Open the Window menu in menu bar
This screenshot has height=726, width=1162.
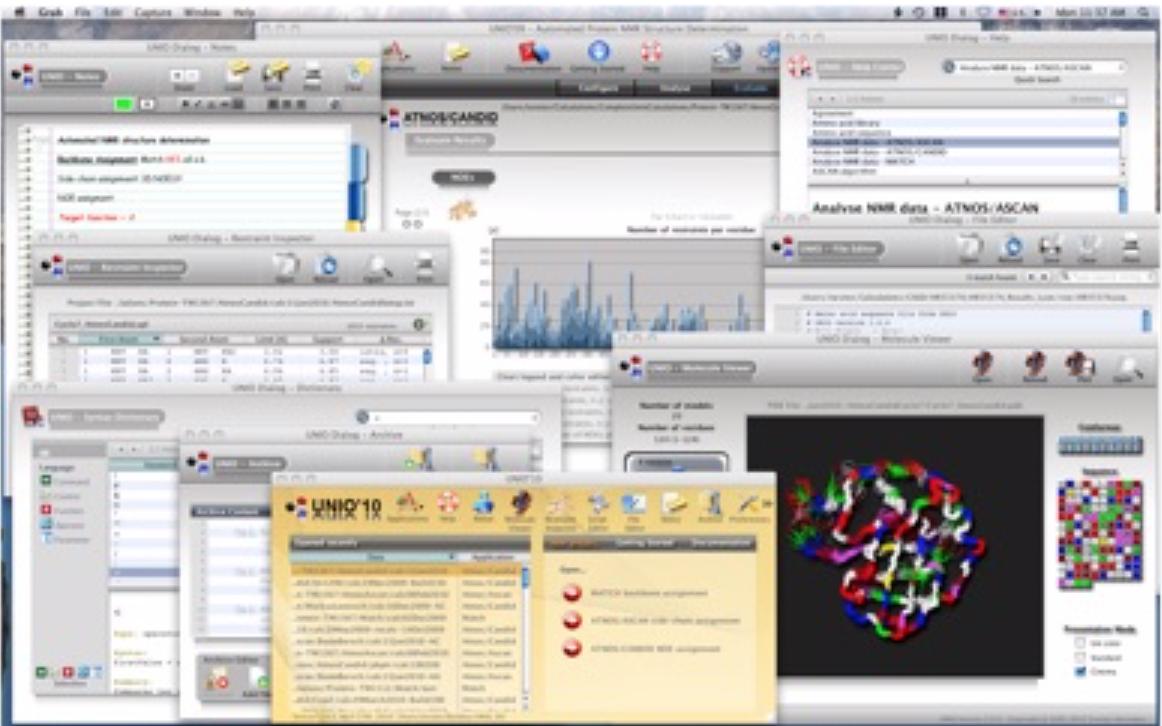(202, 13)
